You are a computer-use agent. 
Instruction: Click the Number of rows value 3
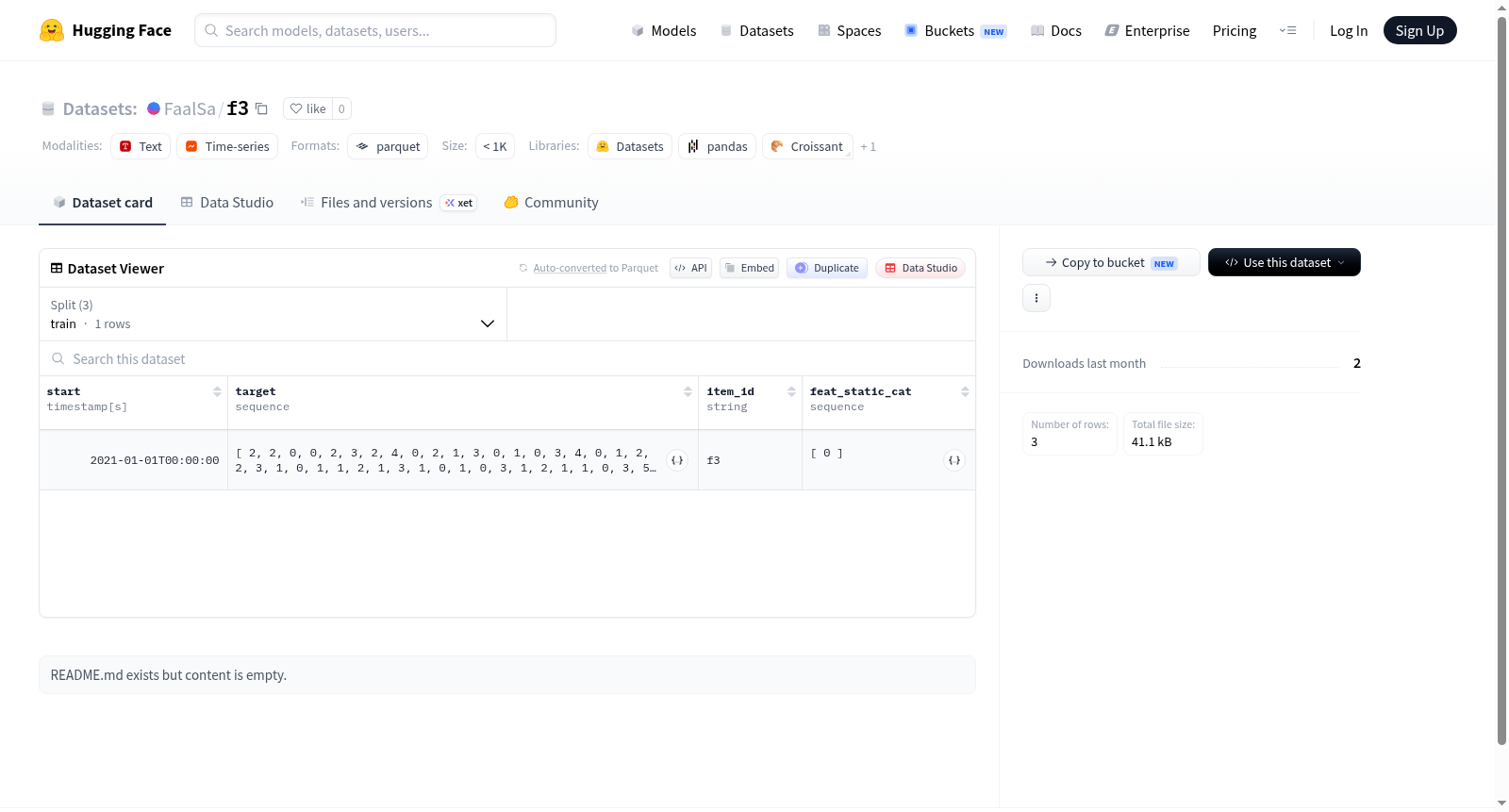pyautogui.click(x=1035, y=441)
